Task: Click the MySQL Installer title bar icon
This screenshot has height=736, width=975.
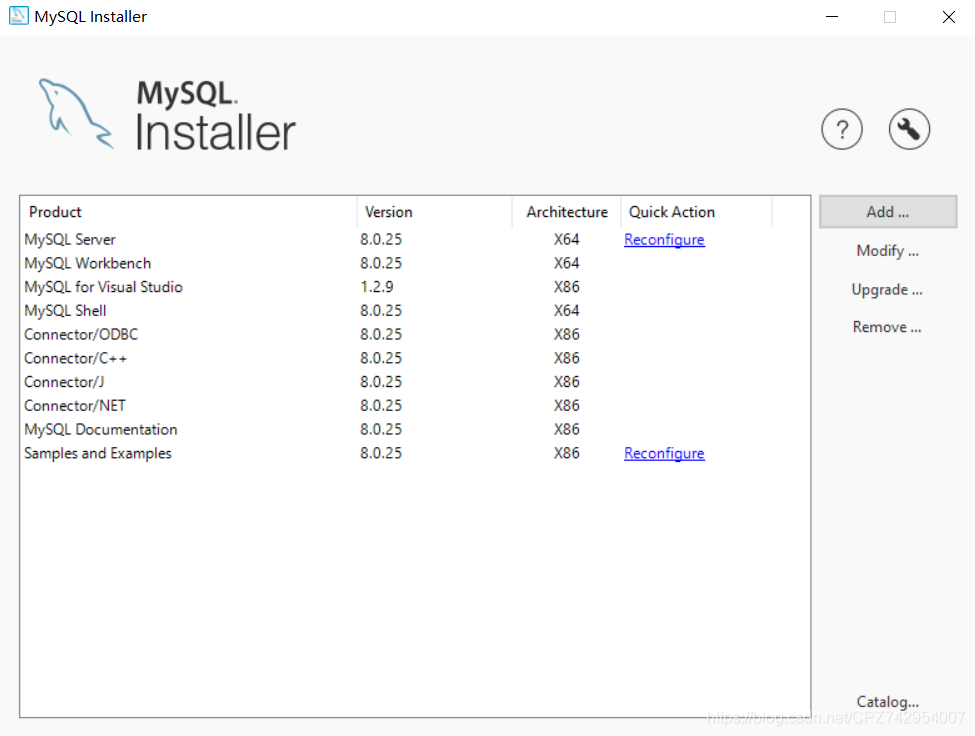Action: [x=19, y=16]
